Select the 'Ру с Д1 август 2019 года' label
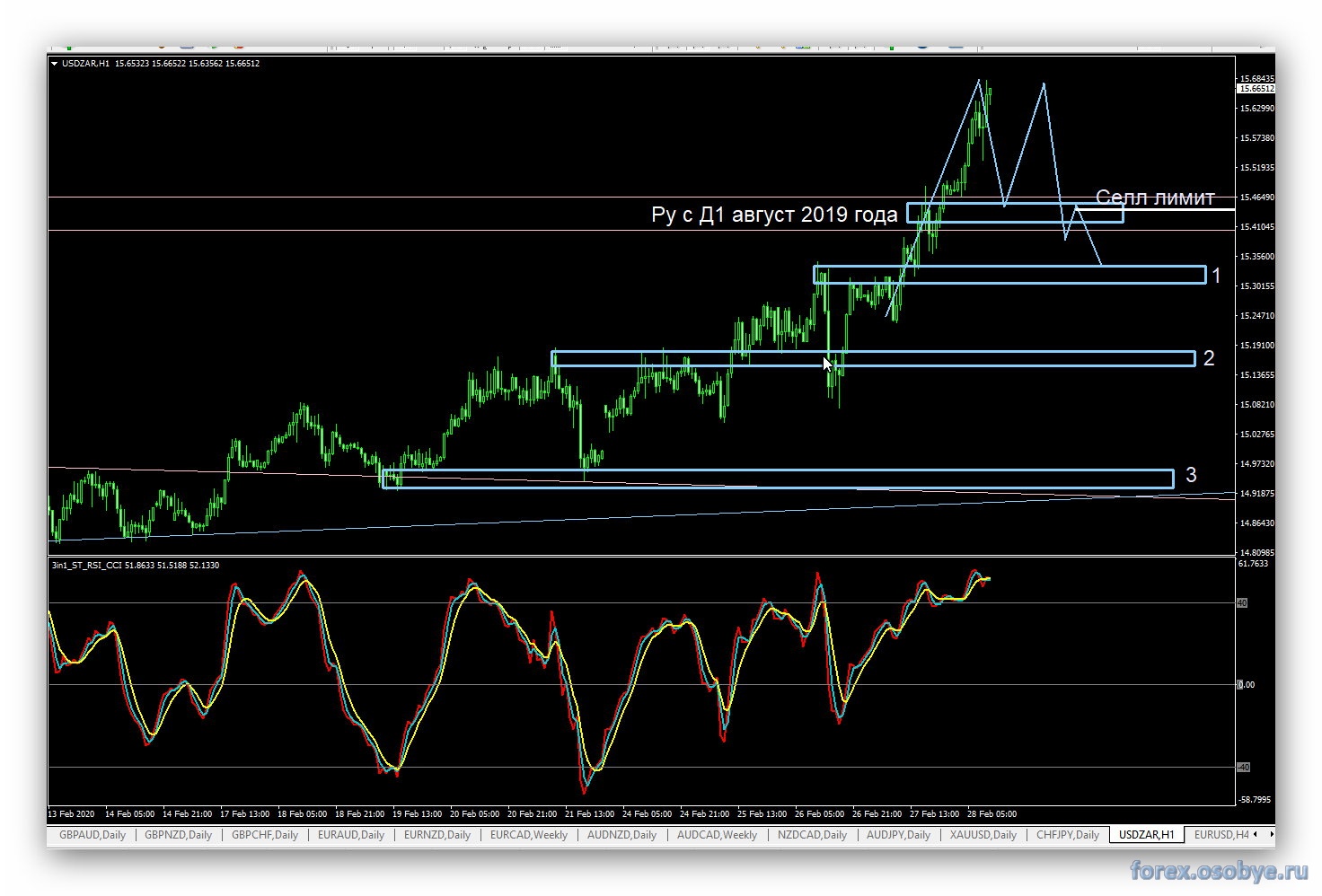The width and height of the screenshot is (1322, 896). coord(774,215)
